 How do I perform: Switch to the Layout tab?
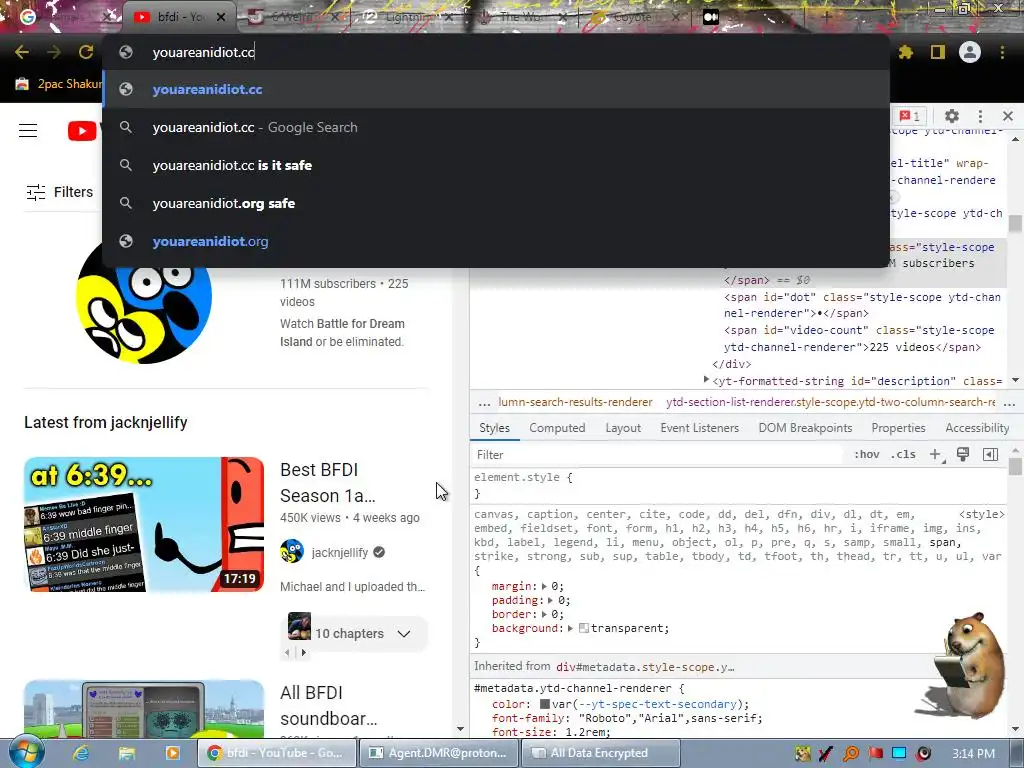click(x=623, y=428)
